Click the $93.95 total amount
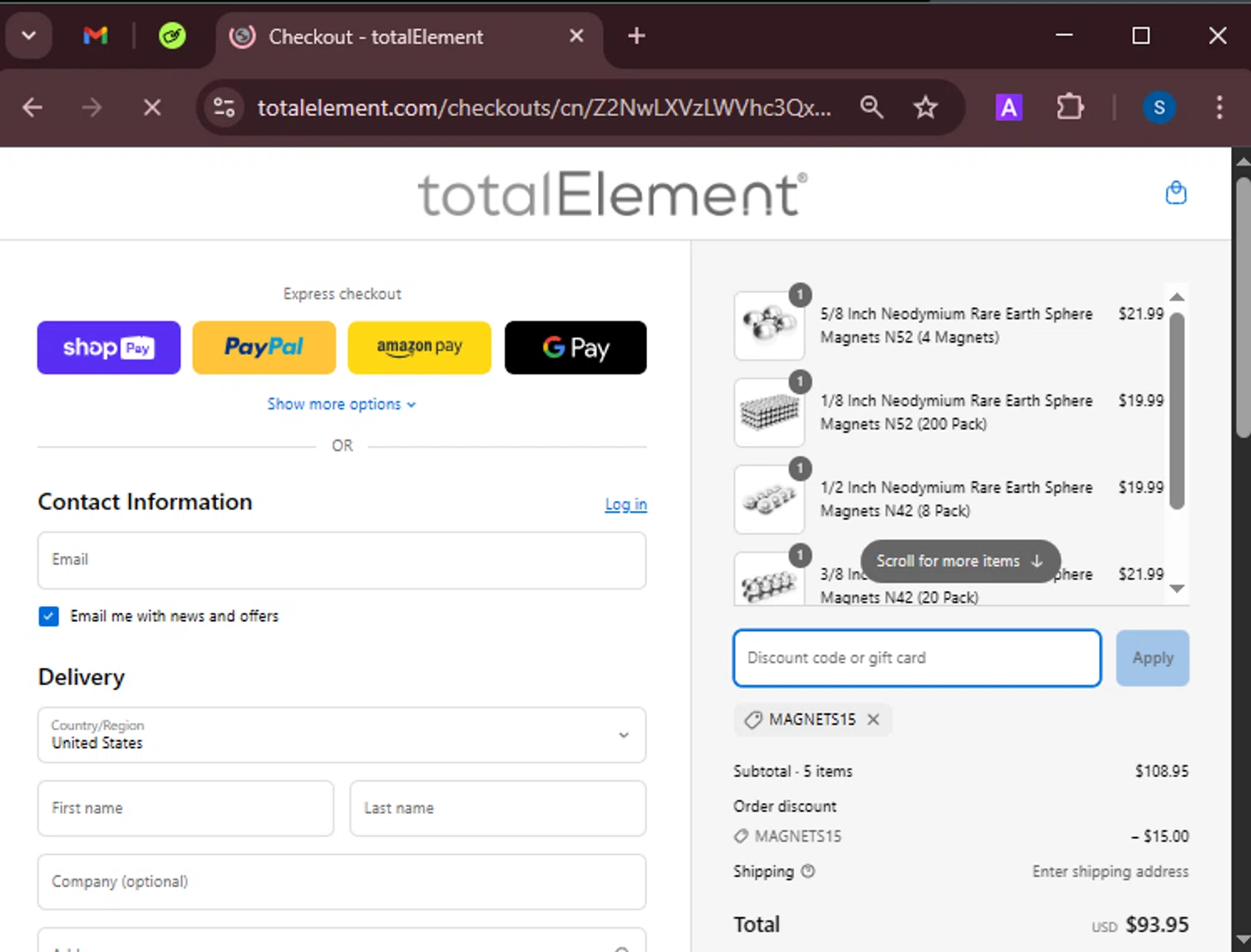Viewport: 1251px width, 952px height. coord(1157,924)
